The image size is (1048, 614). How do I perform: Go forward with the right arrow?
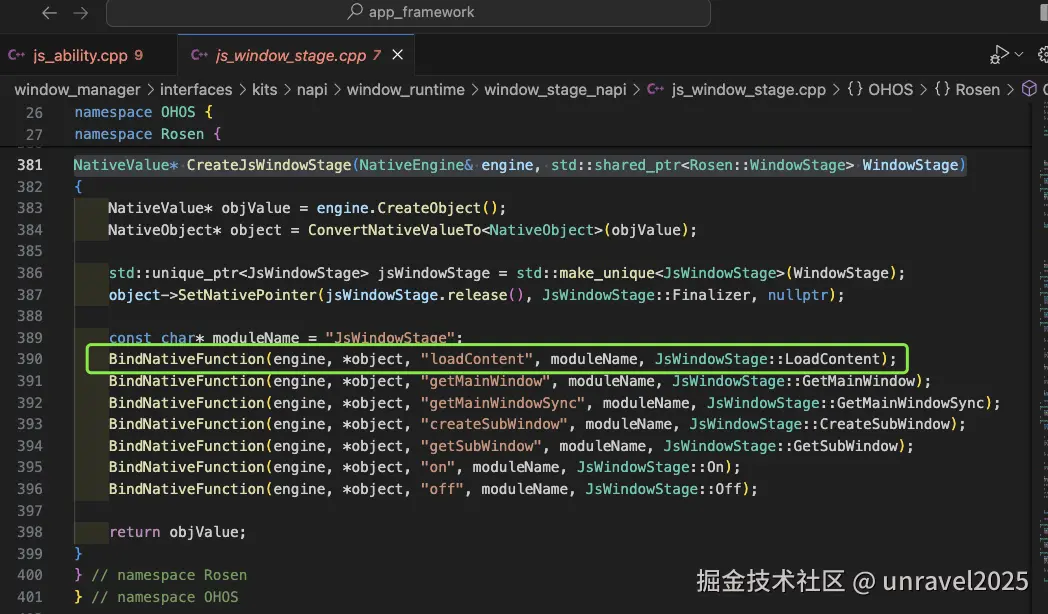81,13
